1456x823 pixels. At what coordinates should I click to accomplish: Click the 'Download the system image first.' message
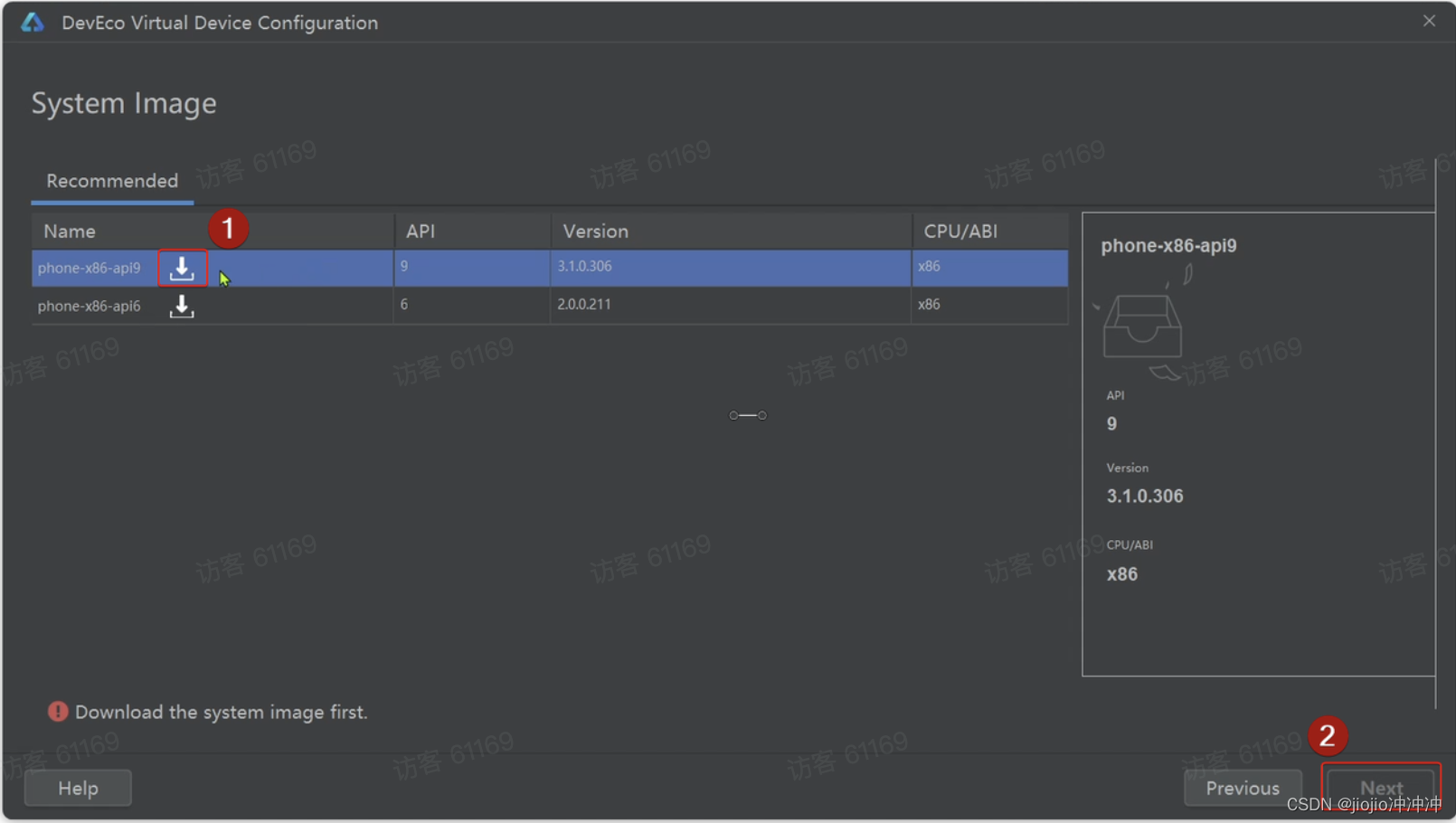click(x=221, y=712)
